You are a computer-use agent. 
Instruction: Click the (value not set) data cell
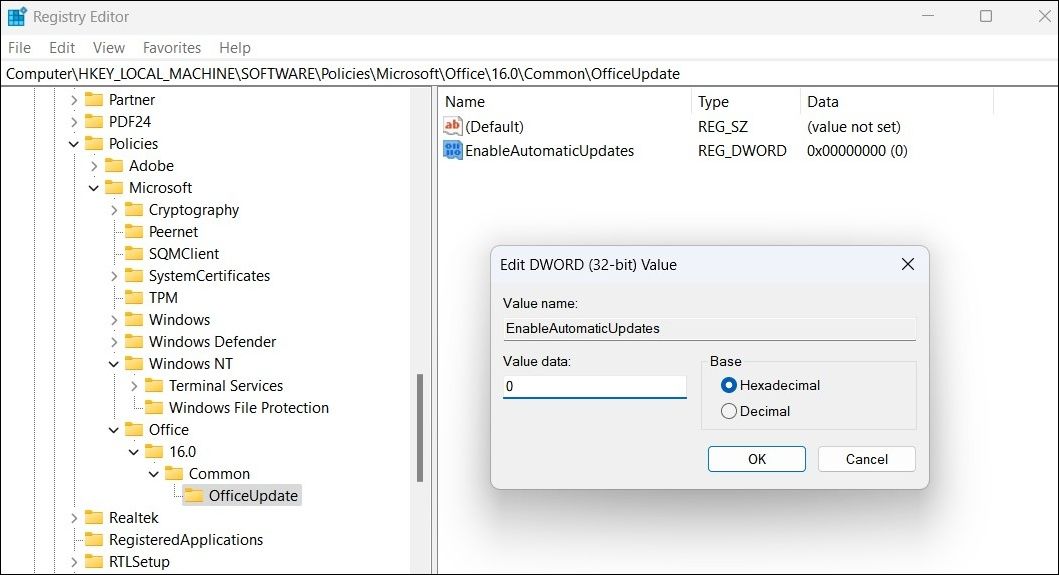[x=854, y=127]
